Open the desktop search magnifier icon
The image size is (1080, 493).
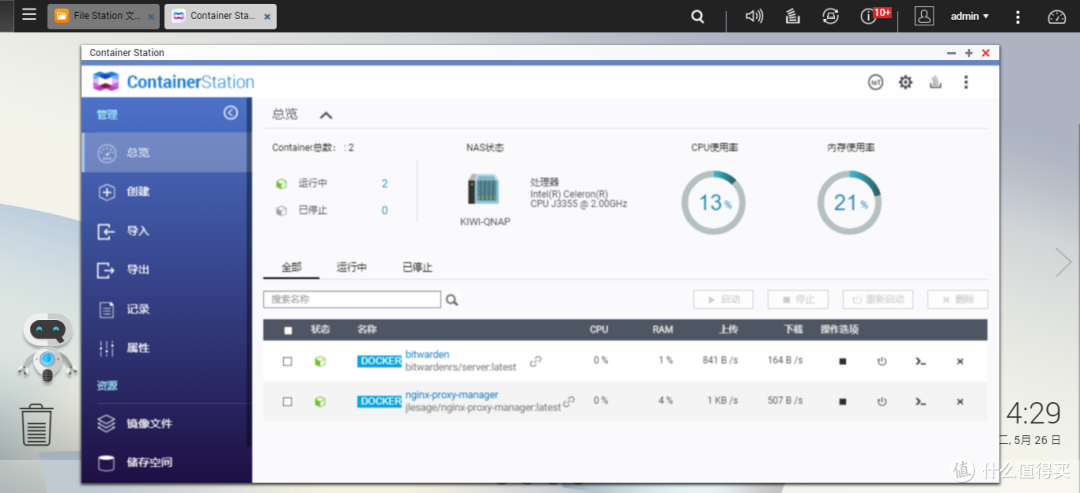coord(698,17)
